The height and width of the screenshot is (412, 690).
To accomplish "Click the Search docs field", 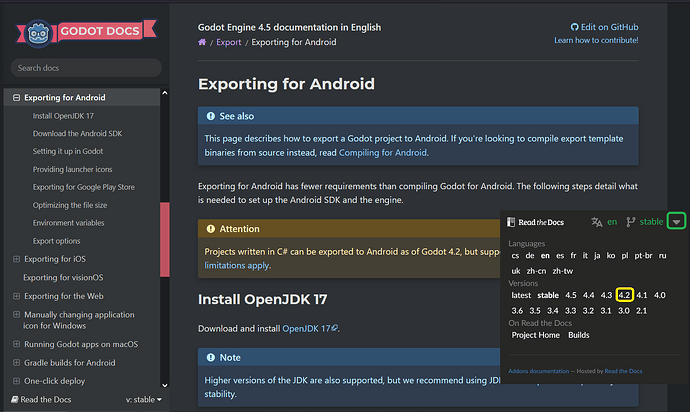I will [85, 68].
